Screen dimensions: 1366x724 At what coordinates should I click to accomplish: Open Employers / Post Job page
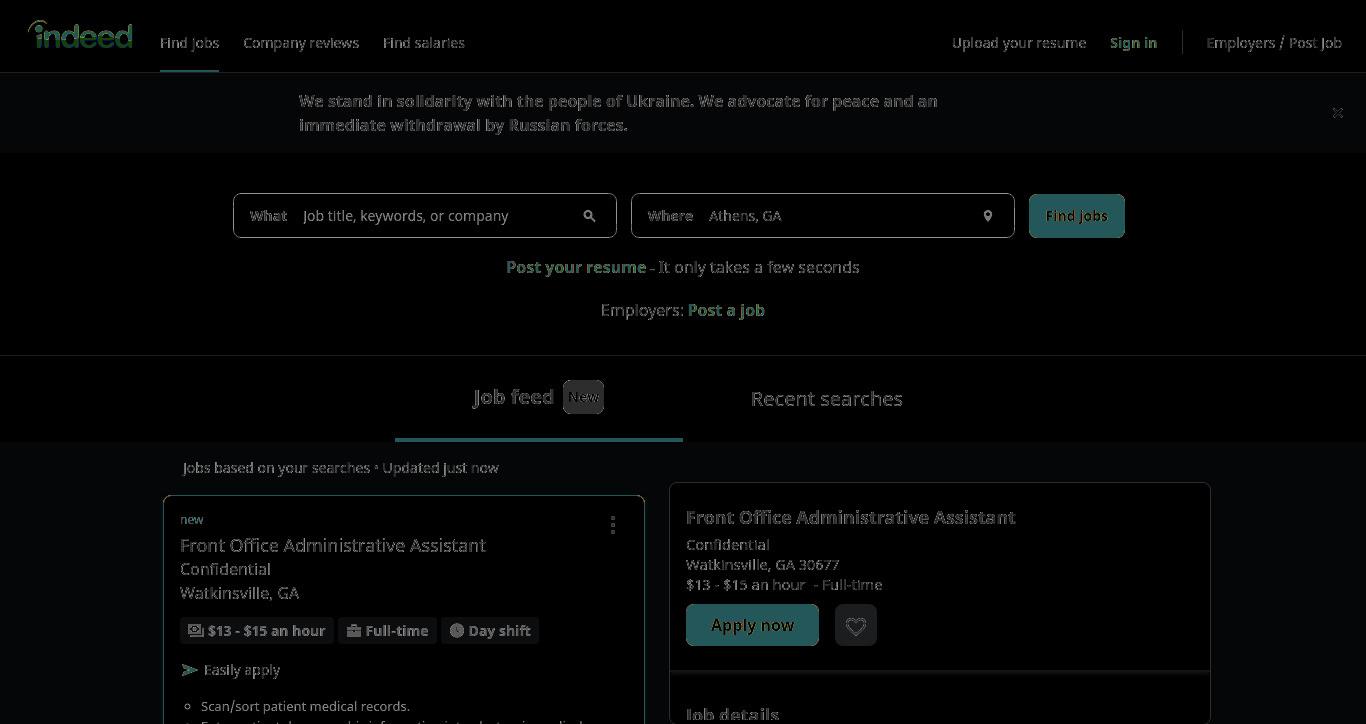coord(1274,43)
